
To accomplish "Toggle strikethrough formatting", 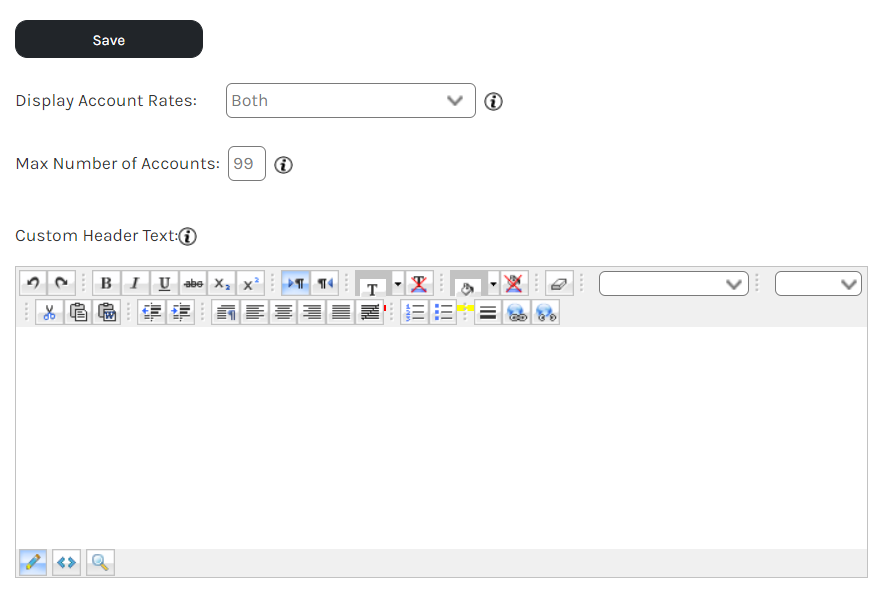I will [194, 283].
